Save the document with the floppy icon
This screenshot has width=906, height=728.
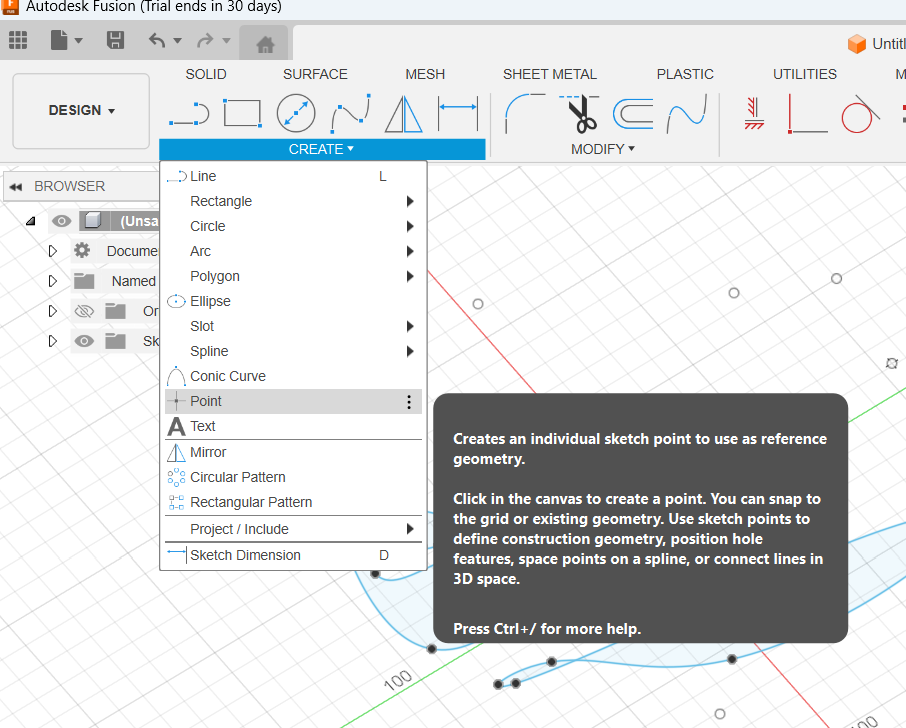coord(116,40)
